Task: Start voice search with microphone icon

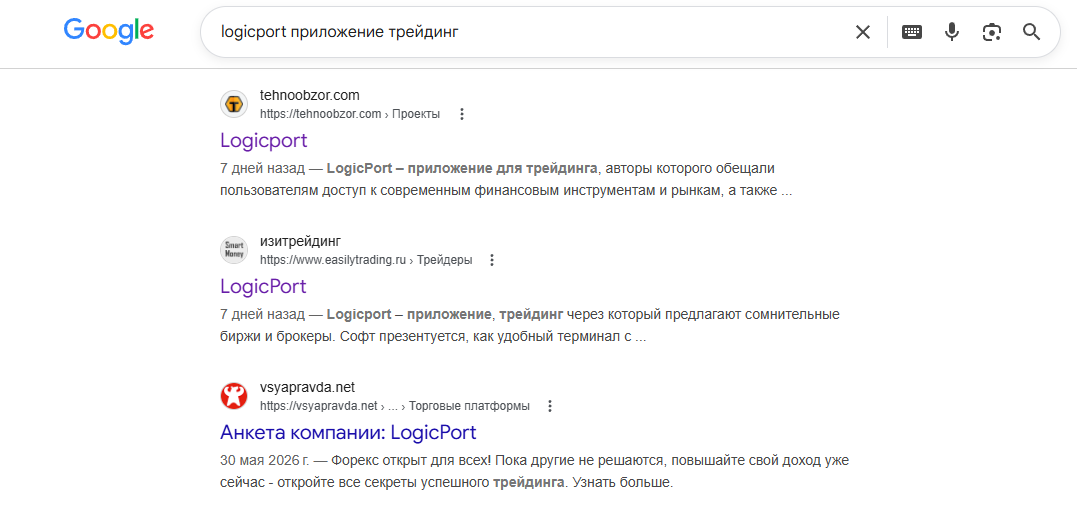Action: point(951,32)
